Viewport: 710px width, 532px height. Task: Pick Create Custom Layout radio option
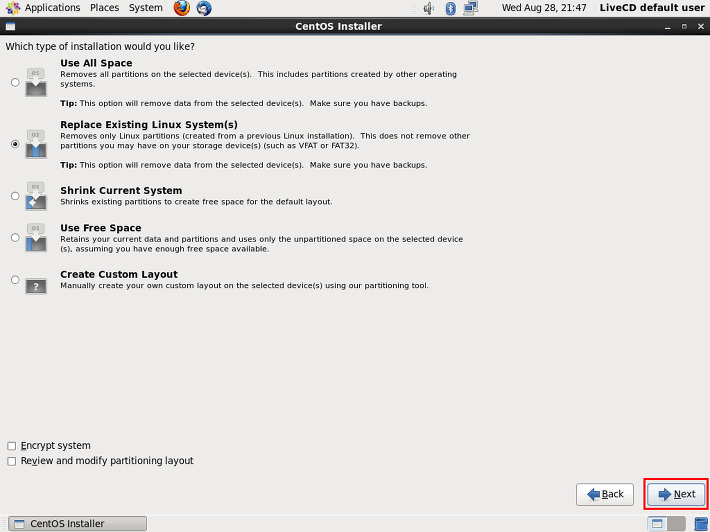click(15, 279)
